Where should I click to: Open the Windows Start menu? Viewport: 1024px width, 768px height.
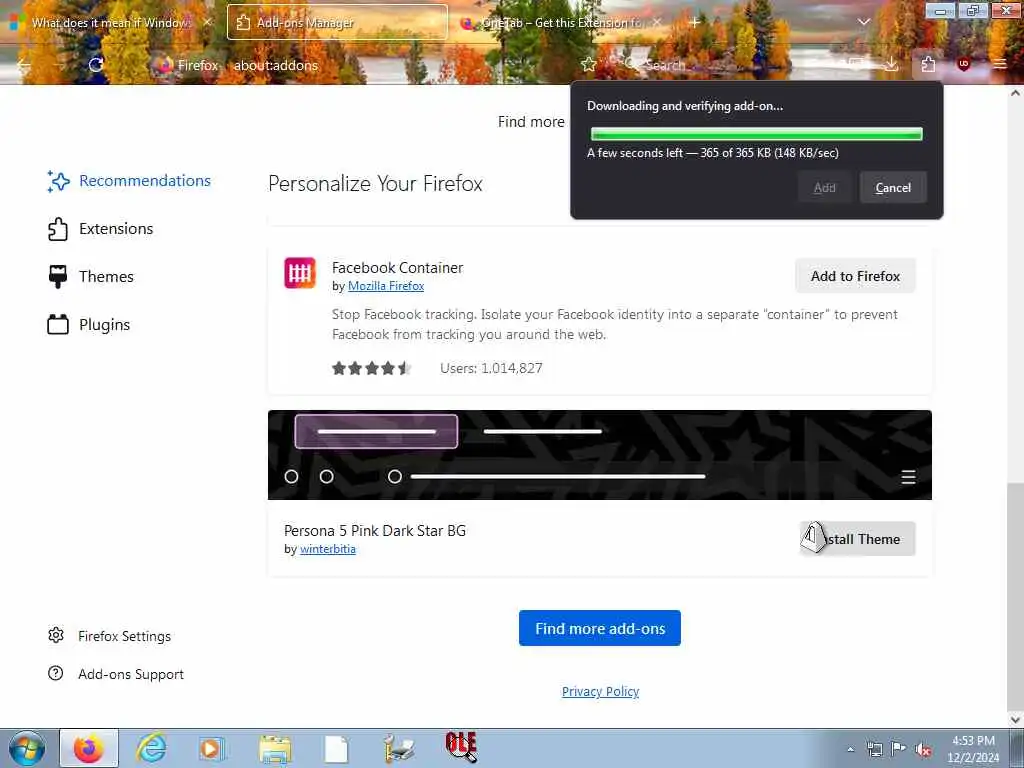(x=27, y=748)
